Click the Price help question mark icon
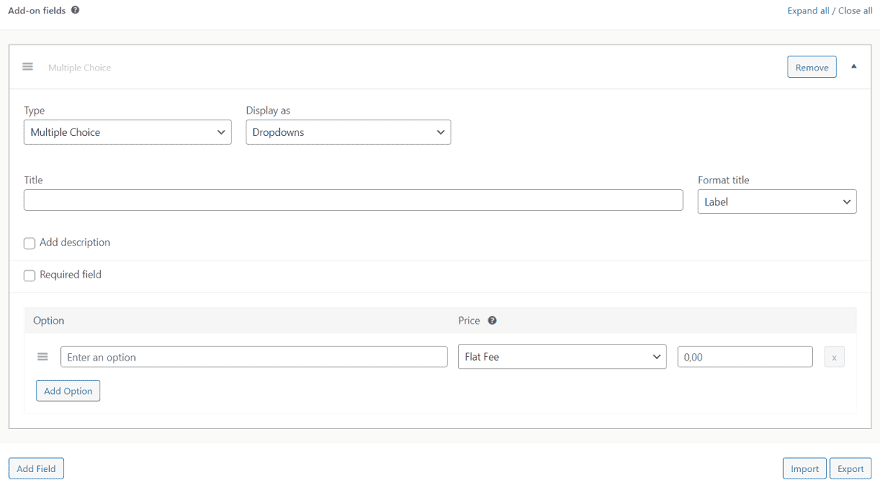Screen dimensions: 880x490 pos(492,321)
